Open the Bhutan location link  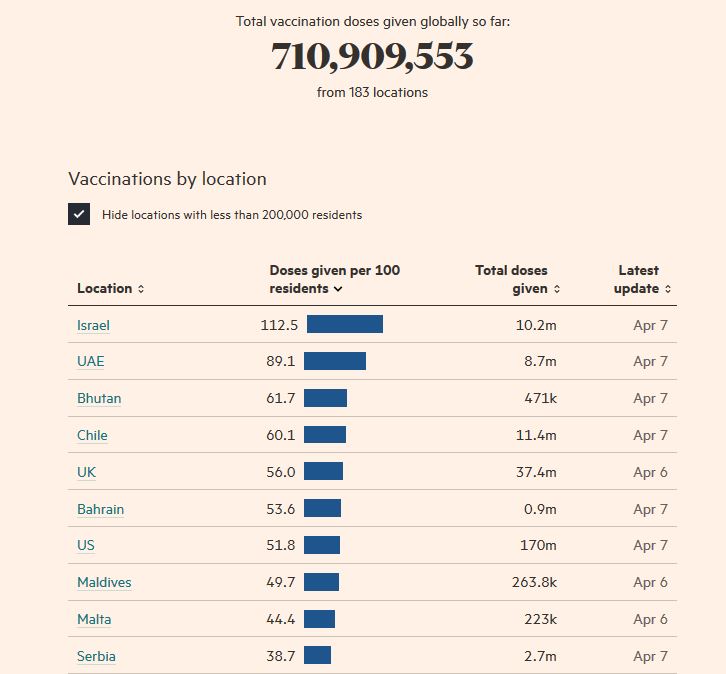click(x=99, y=398)
